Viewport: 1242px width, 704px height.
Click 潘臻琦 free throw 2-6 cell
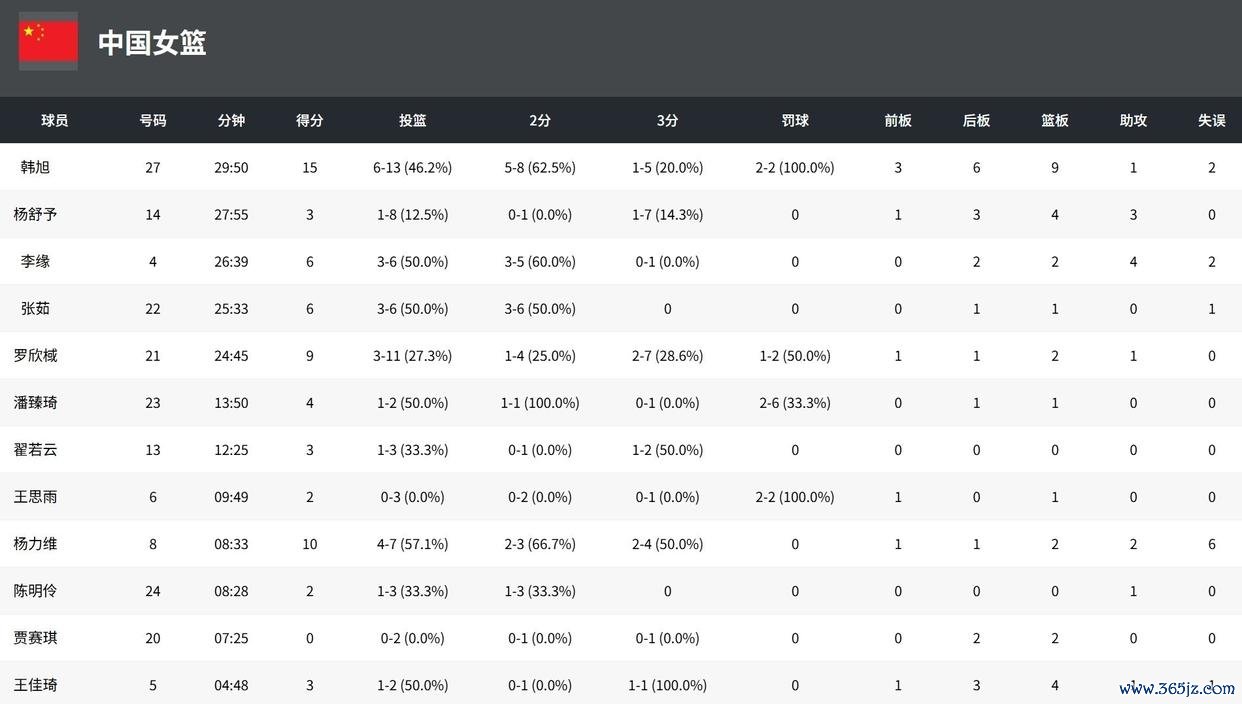coord(795,403)
